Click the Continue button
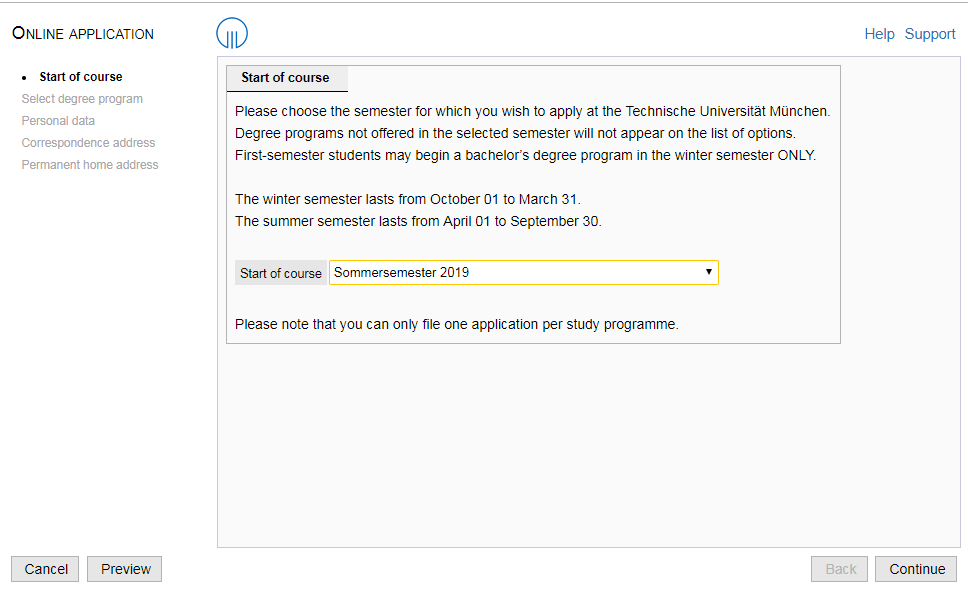 (916, 569)
